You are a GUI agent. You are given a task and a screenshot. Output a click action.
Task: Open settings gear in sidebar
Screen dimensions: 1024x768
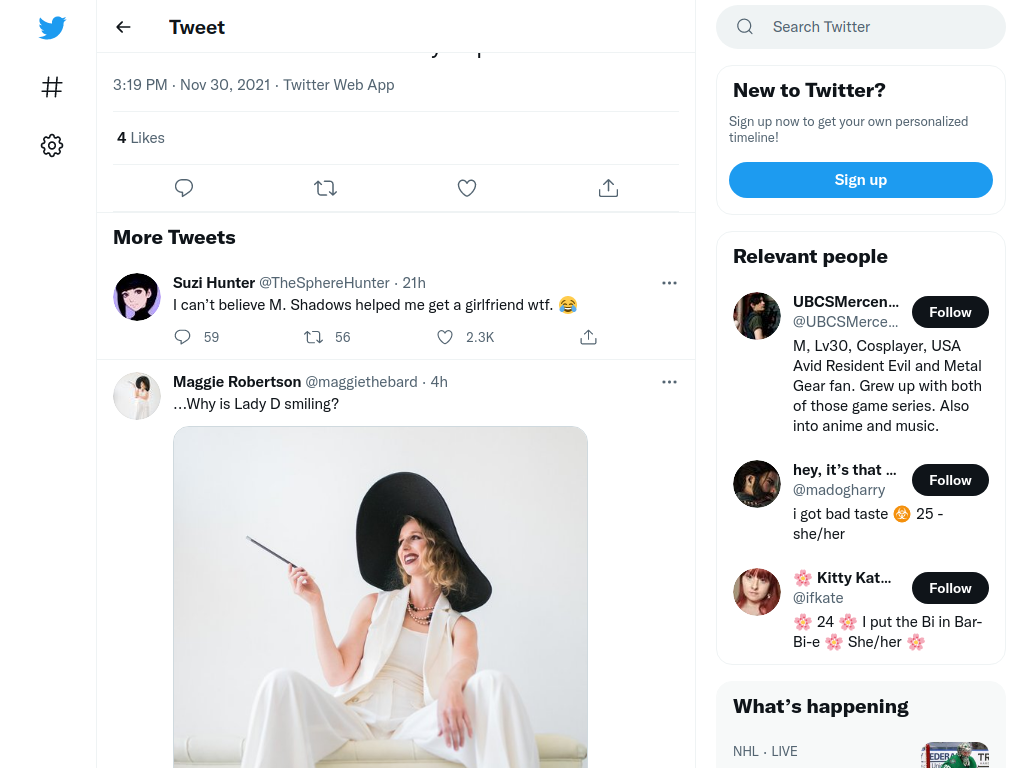pos(52,145)
